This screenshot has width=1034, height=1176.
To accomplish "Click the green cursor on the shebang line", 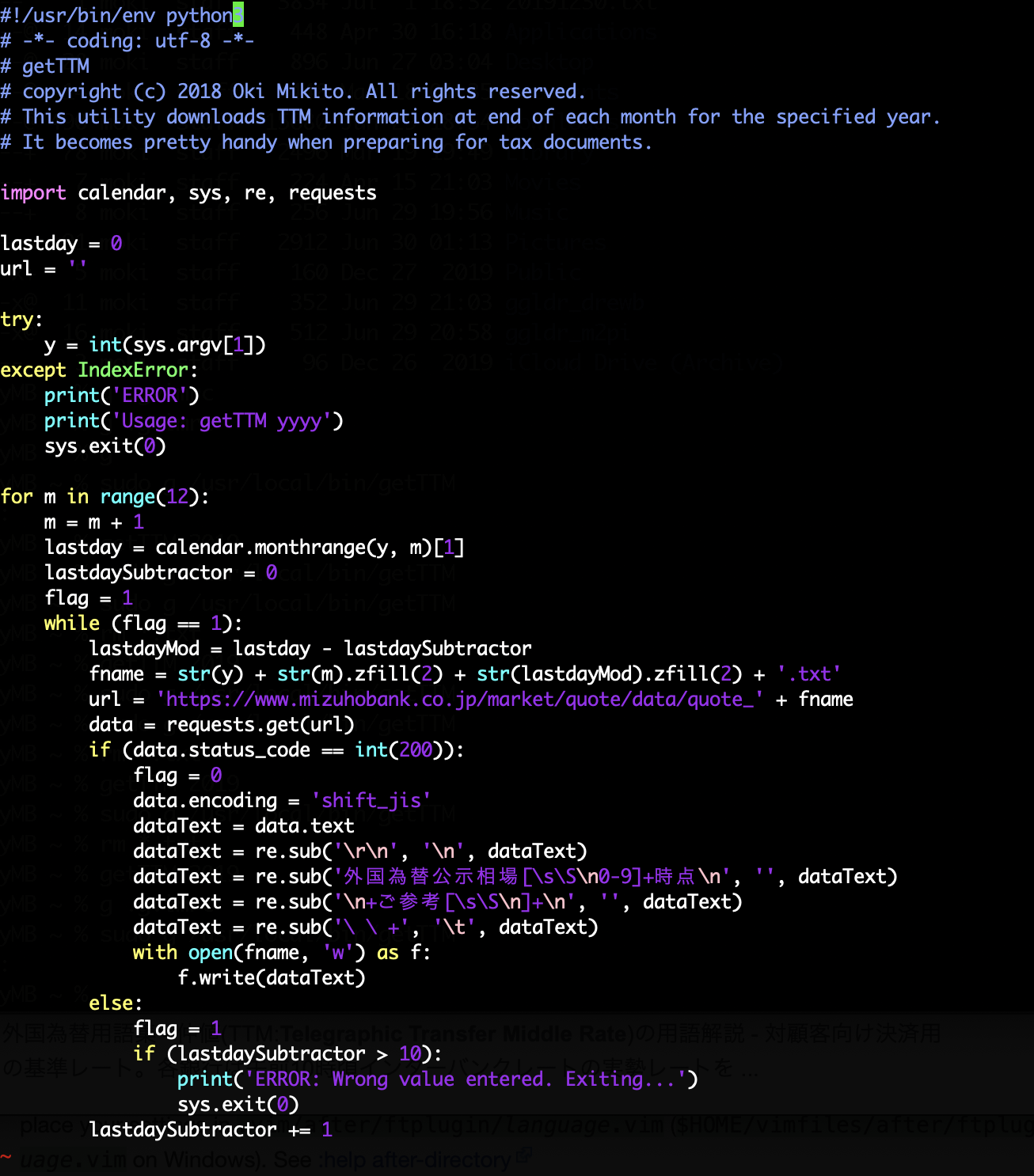I will [x=238, y=15].
